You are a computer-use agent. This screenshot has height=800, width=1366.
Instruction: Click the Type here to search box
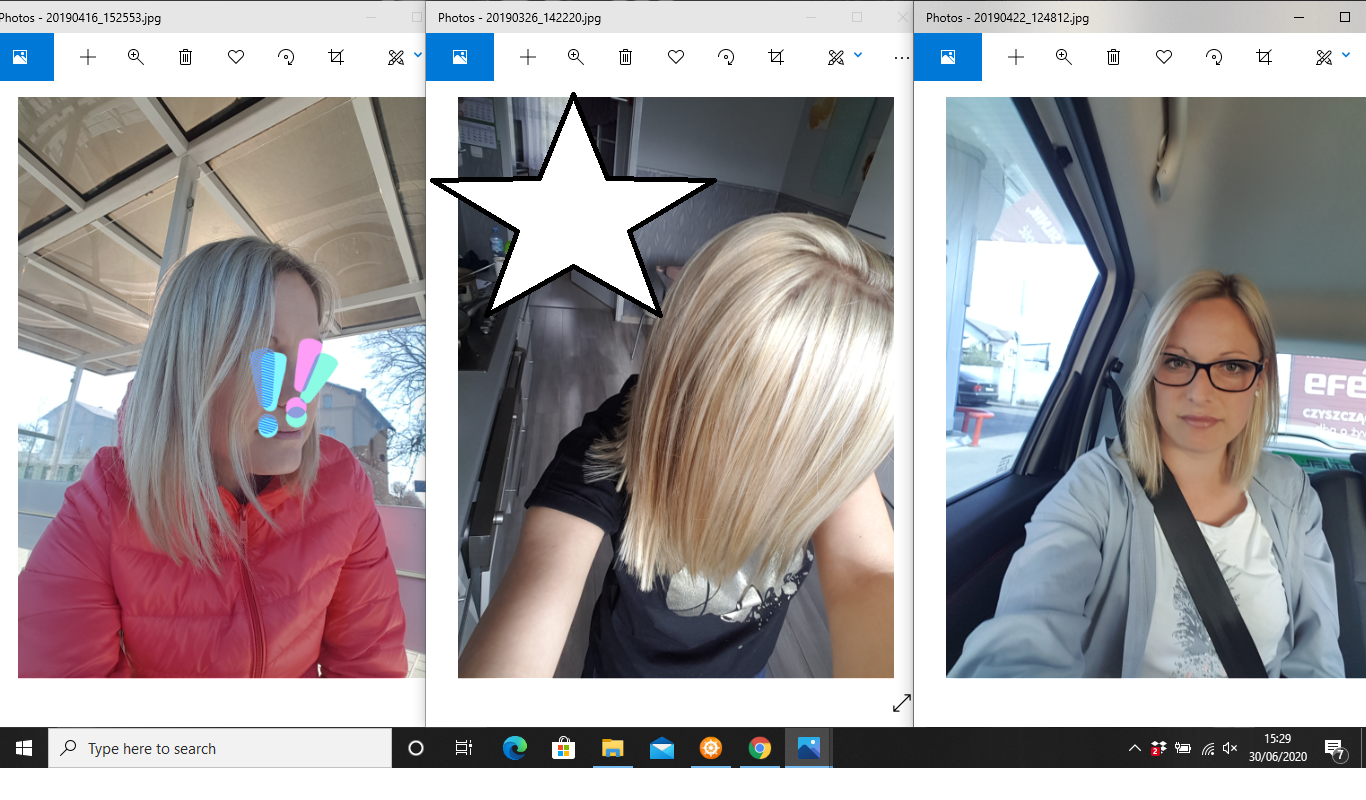pyautogui.click(x=220, y=748)
